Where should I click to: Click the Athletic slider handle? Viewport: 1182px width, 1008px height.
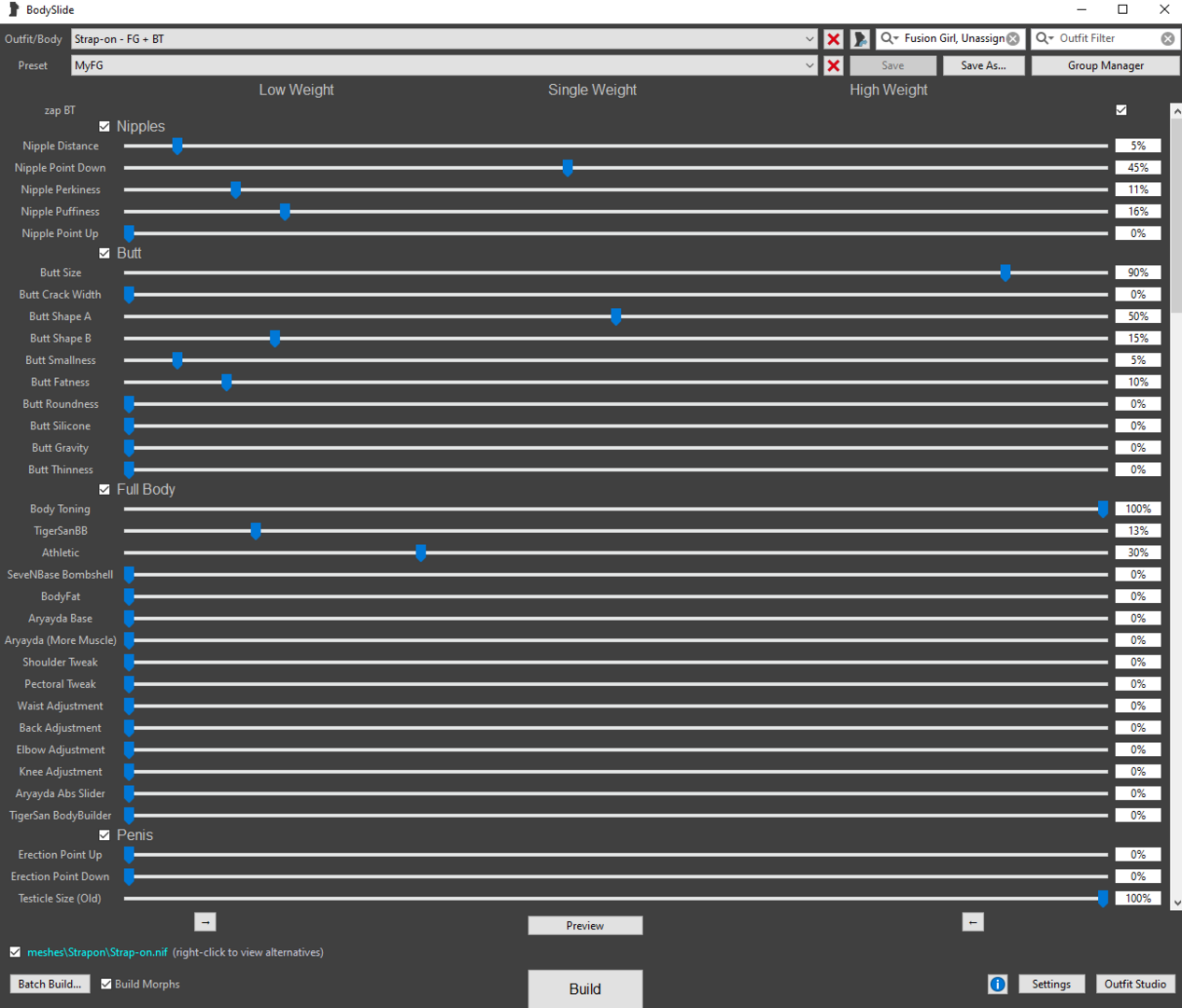coord(421,553)
